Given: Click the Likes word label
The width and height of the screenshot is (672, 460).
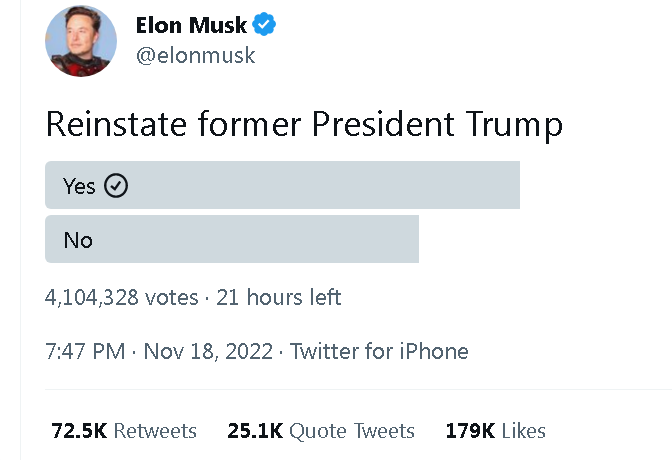Looking at the screenshot, I should 524,430.
